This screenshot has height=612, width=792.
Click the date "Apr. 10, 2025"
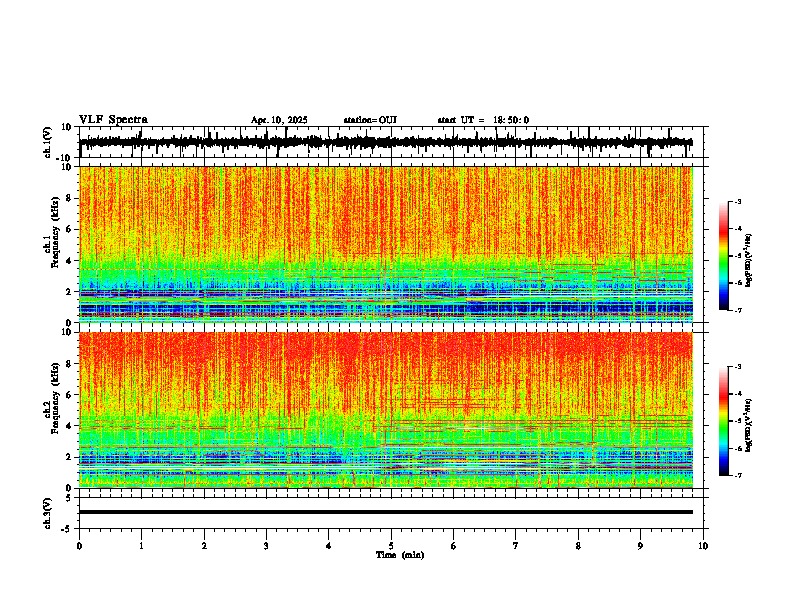tap(279, 120)
